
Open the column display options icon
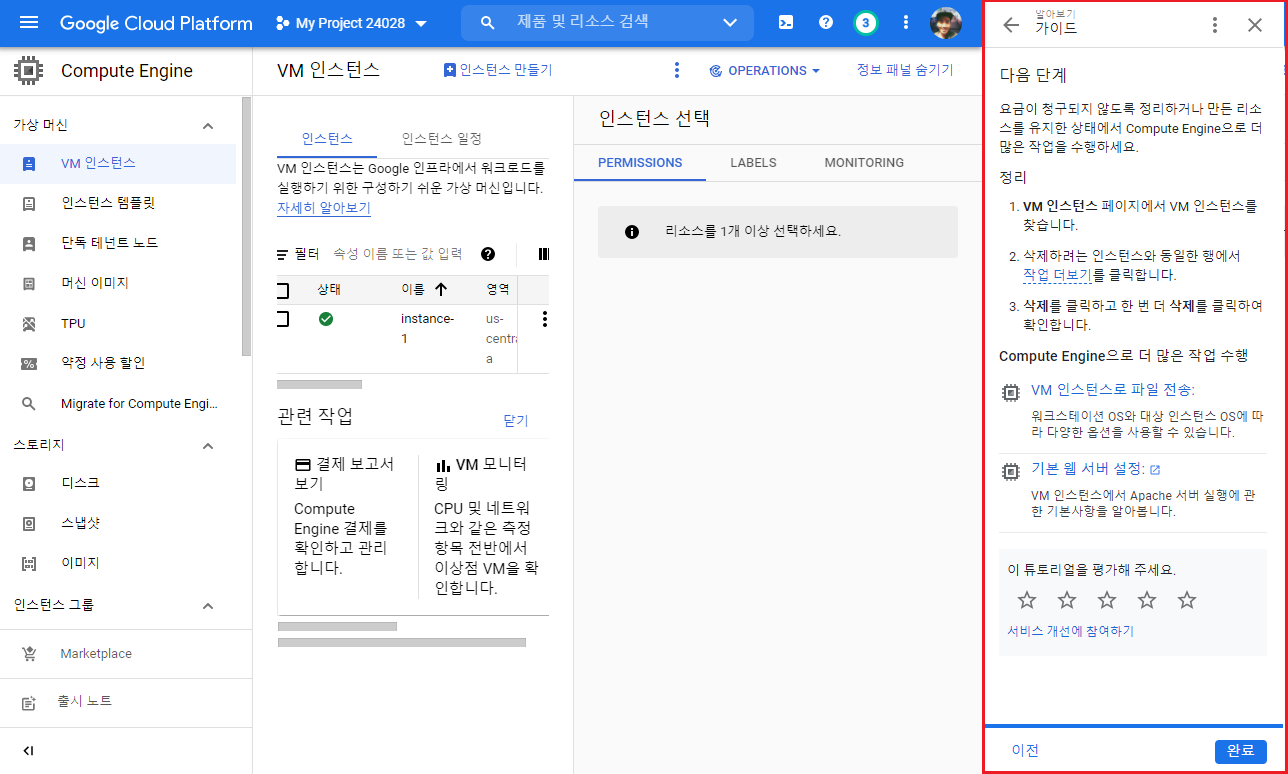pyautogui.click(x=544, y=254)
